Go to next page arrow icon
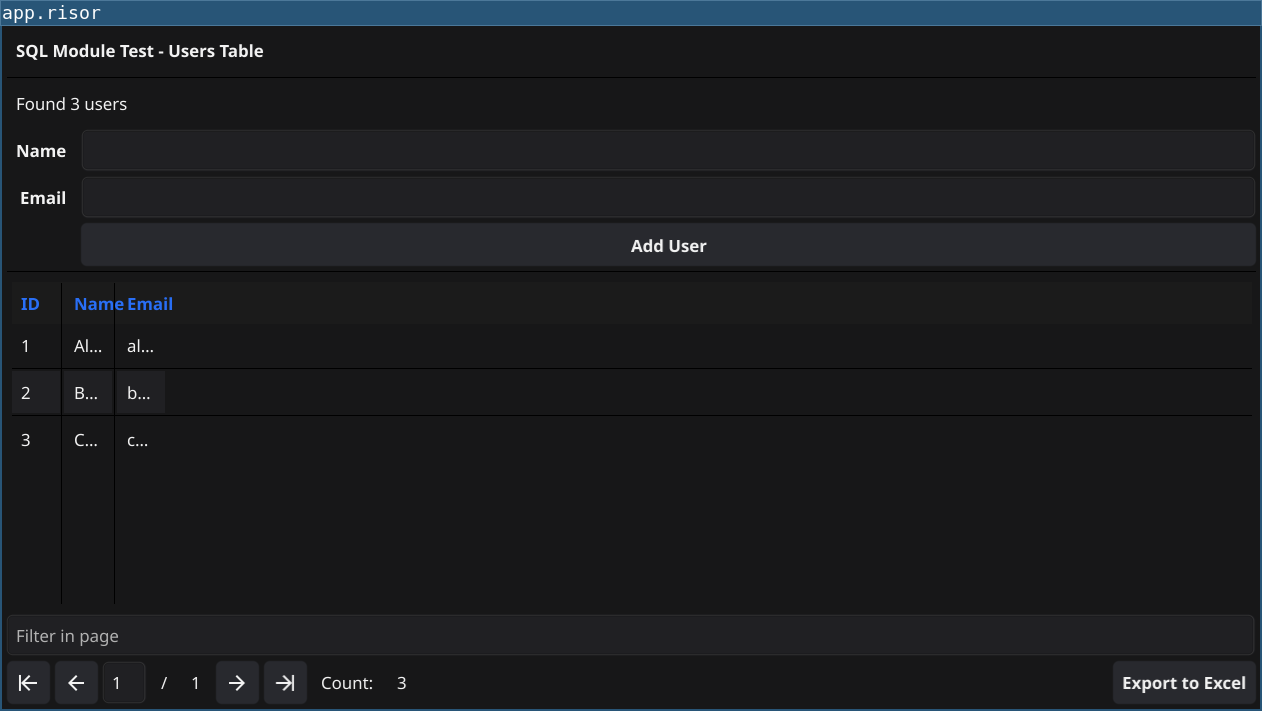 point(237,683)
